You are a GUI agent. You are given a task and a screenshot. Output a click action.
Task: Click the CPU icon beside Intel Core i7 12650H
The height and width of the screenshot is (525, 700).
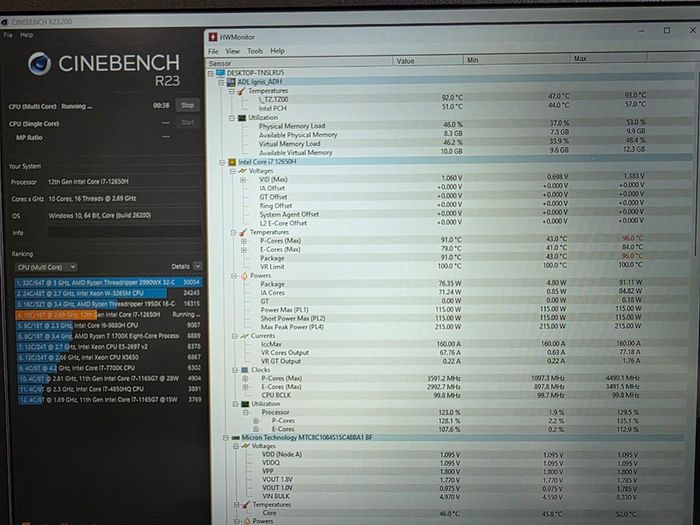coord(232,162)
